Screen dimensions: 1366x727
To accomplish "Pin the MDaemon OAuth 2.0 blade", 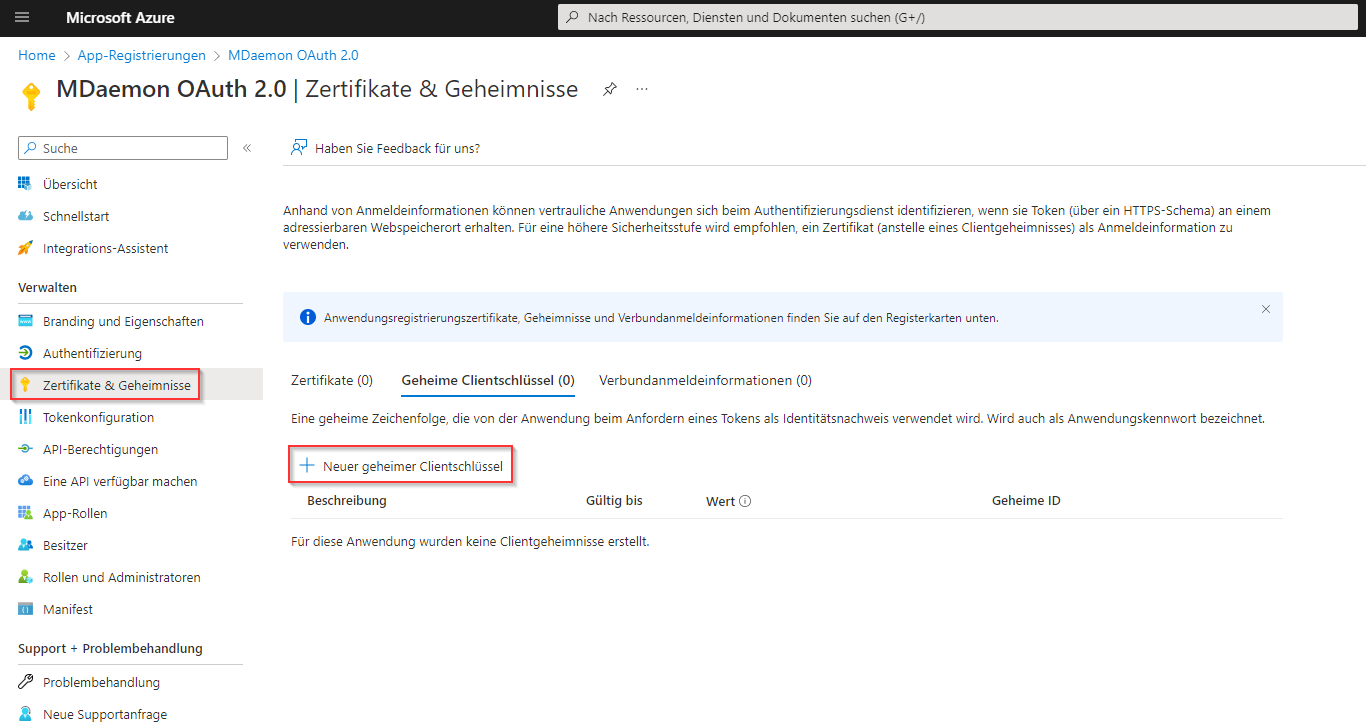I will (609, 89).
